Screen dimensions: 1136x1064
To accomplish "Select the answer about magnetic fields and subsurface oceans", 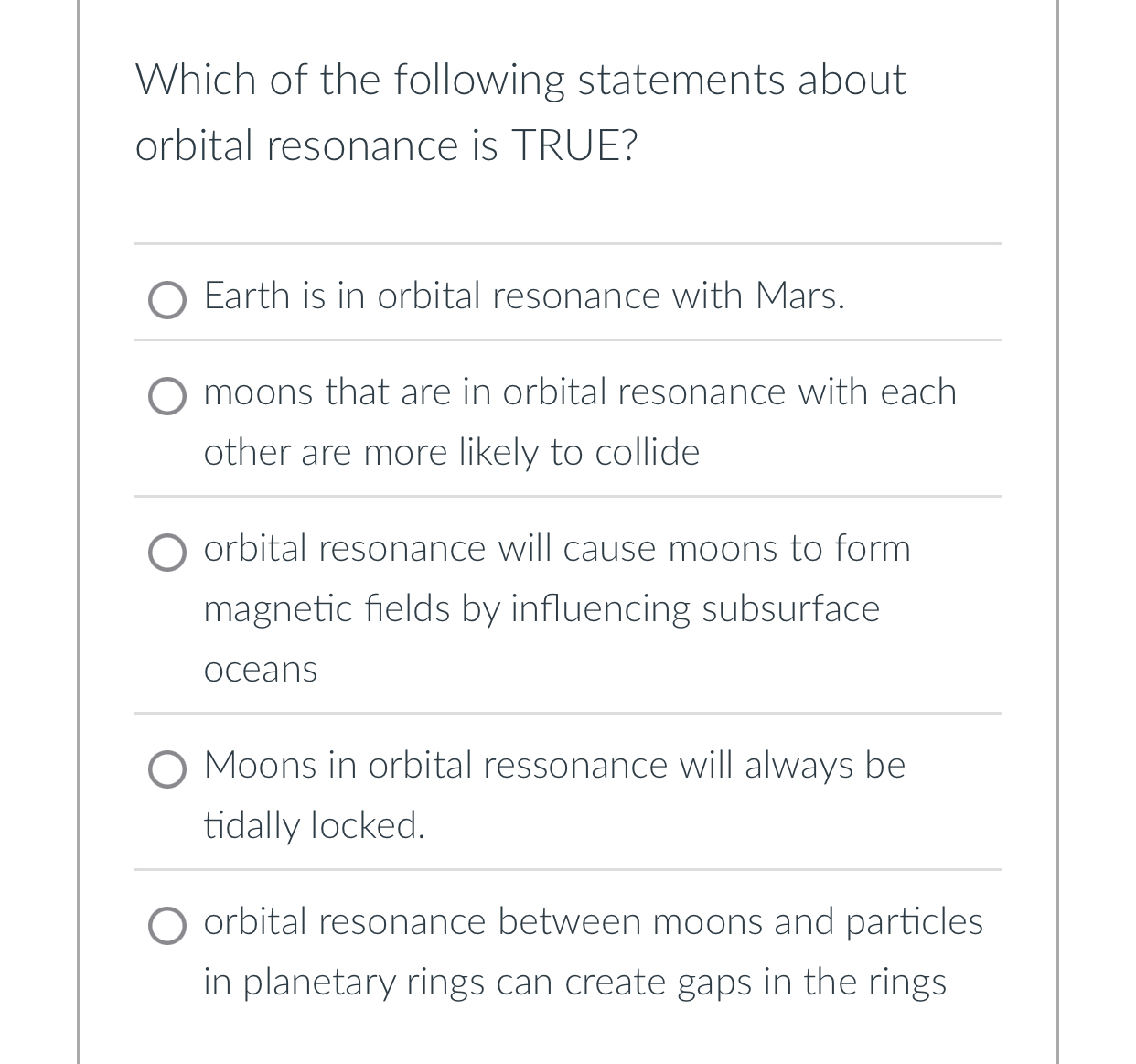I will pyautogui.click(x=167, y=553).
